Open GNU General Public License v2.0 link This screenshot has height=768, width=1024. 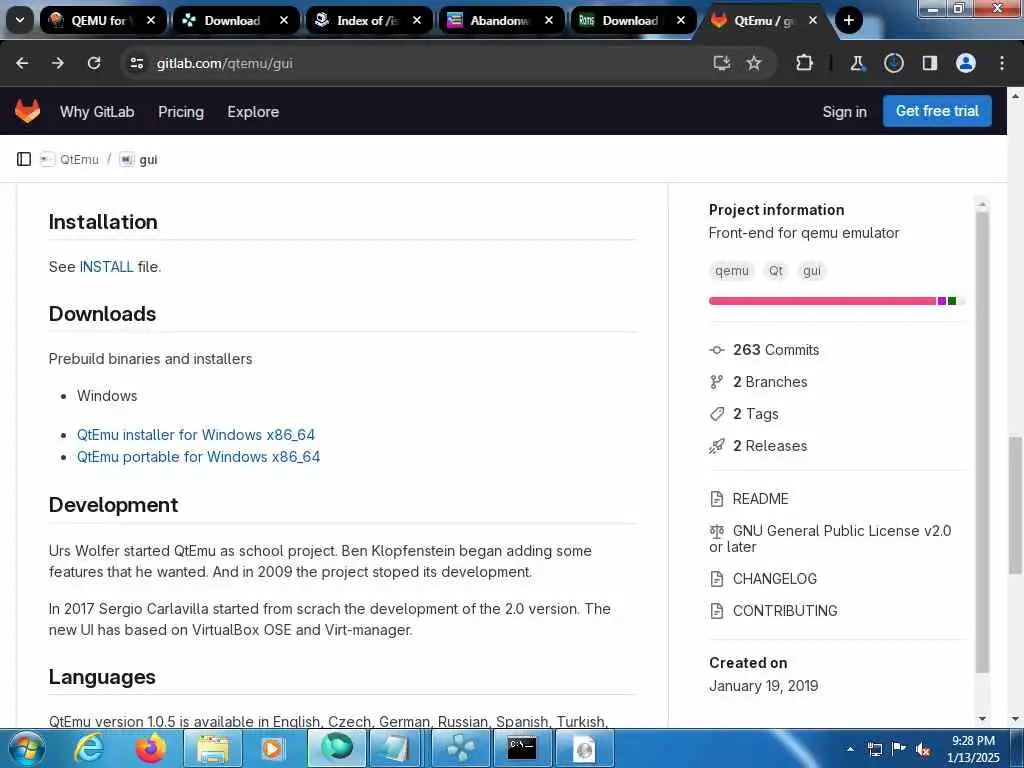830,539
